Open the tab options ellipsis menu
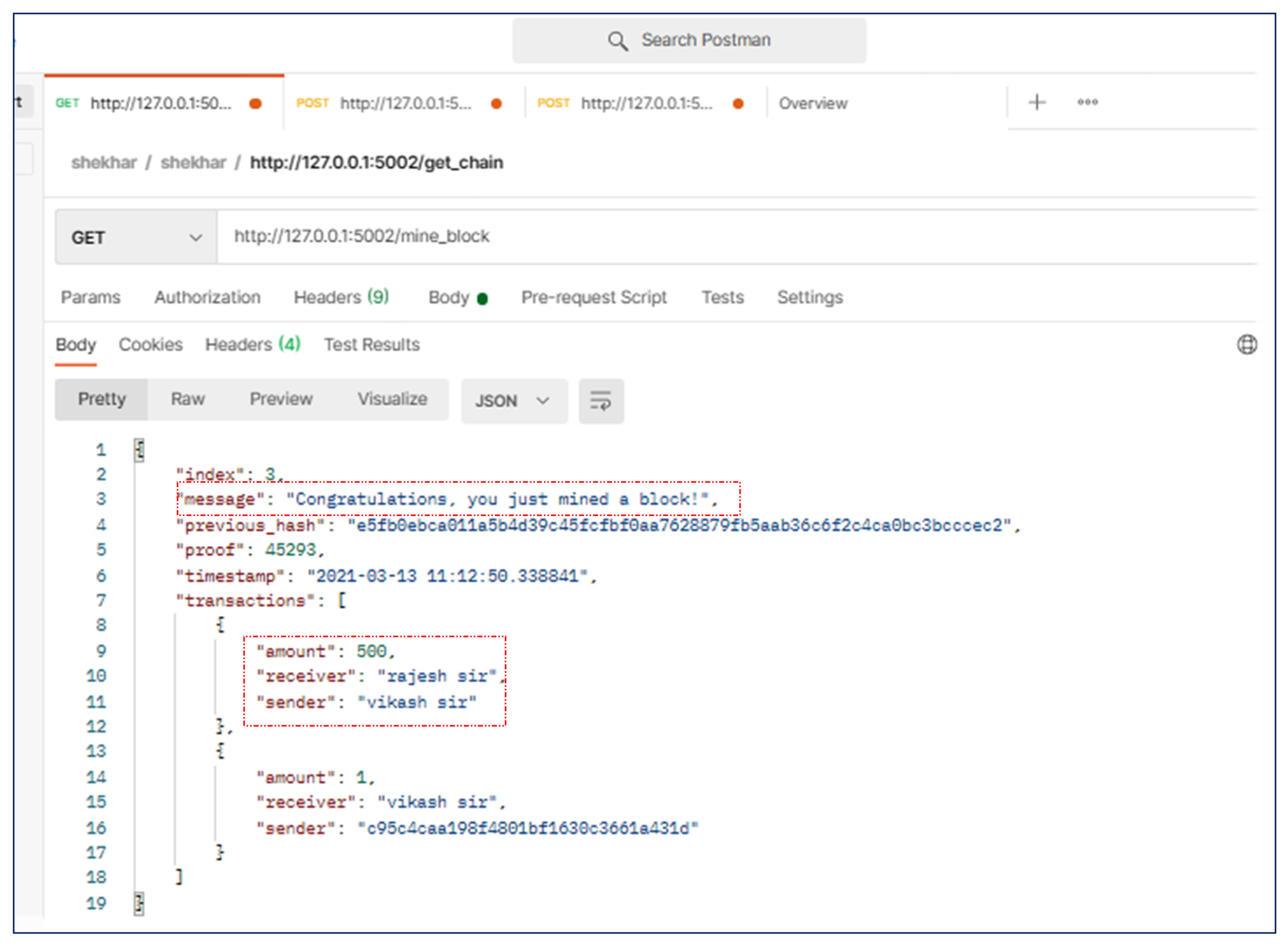This screenshot has width=1288, height=947. point(1087,103)
